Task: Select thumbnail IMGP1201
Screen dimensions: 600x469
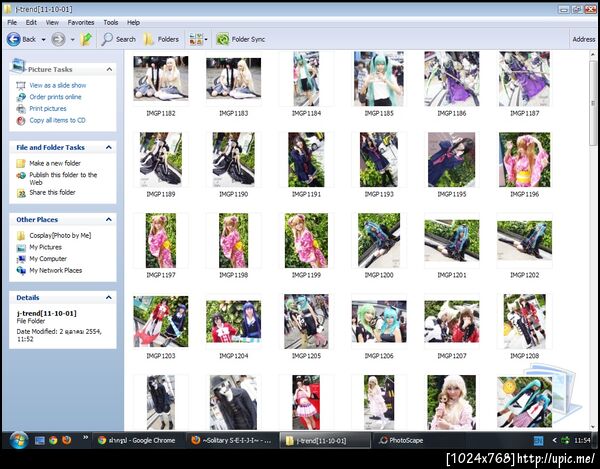Action: (452, 240)
